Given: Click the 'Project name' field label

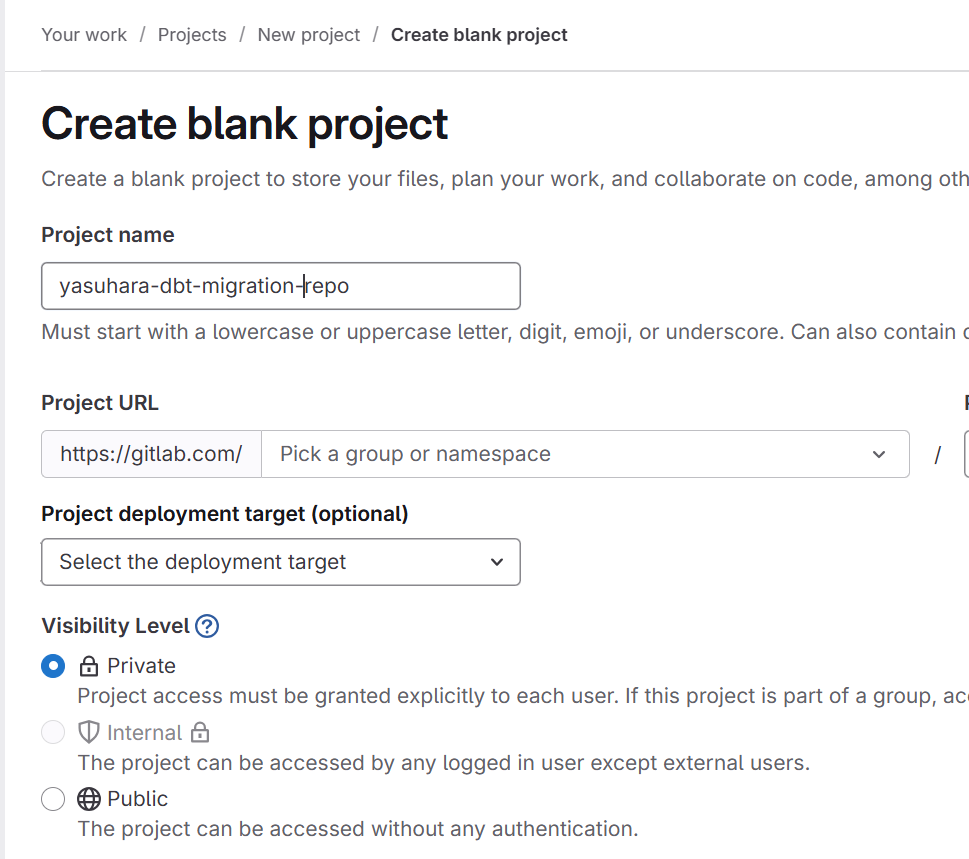Looking at the screenshot, I should point(108,235).
